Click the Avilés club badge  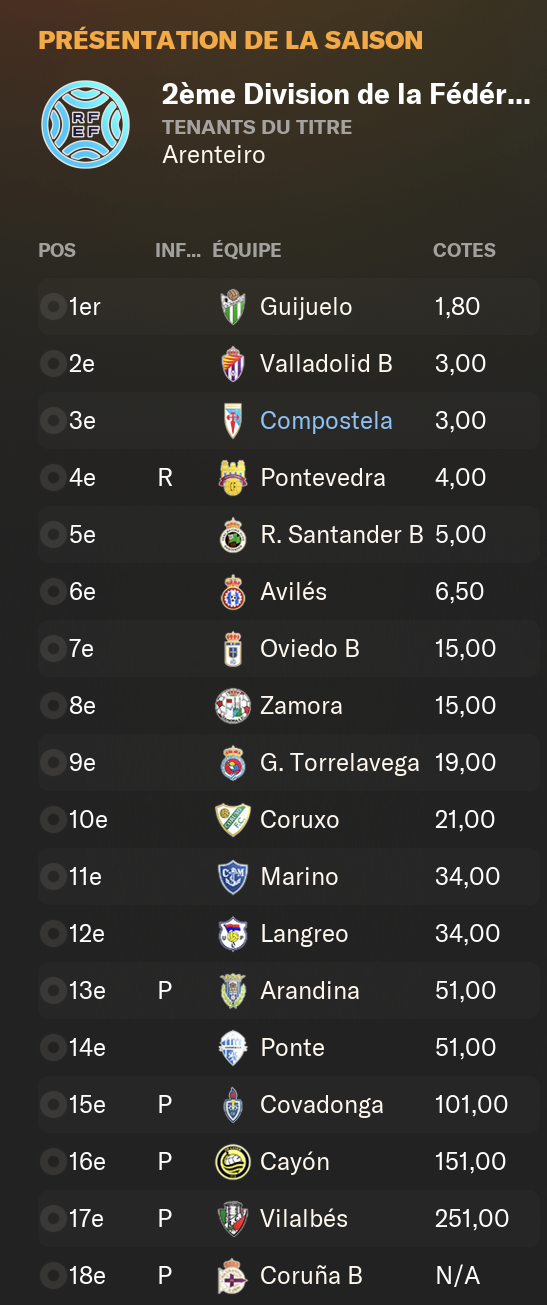233,591
